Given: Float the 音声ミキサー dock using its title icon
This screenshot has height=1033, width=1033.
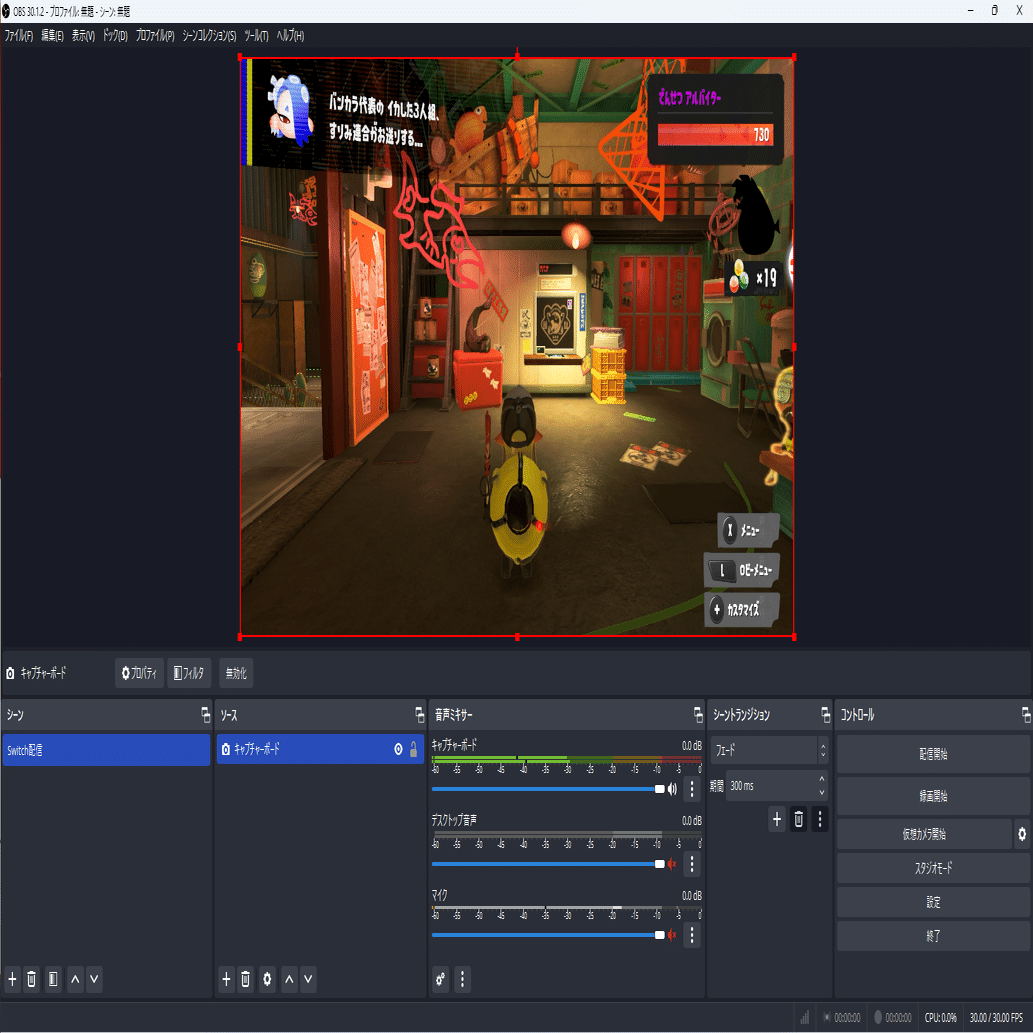Looking at the screenshot, I should (698, 715).
